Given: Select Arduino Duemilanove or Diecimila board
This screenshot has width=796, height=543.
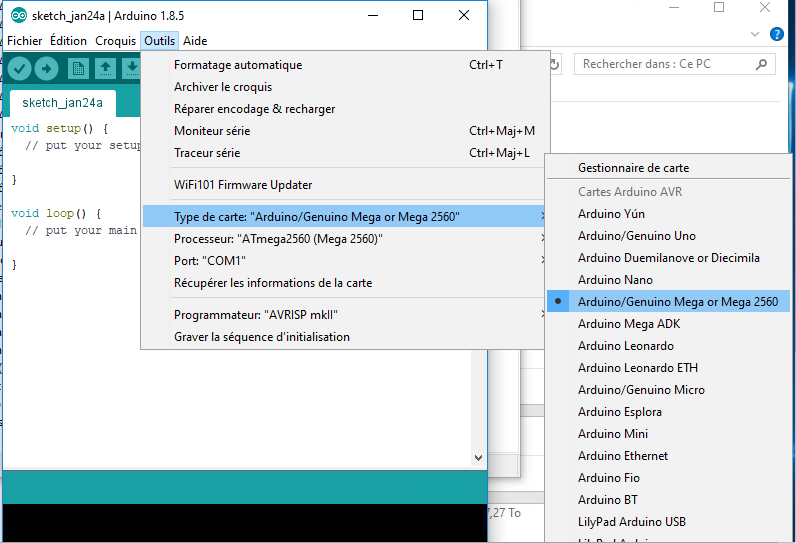Looking at the screenshot, I should [x=668, y=258].
